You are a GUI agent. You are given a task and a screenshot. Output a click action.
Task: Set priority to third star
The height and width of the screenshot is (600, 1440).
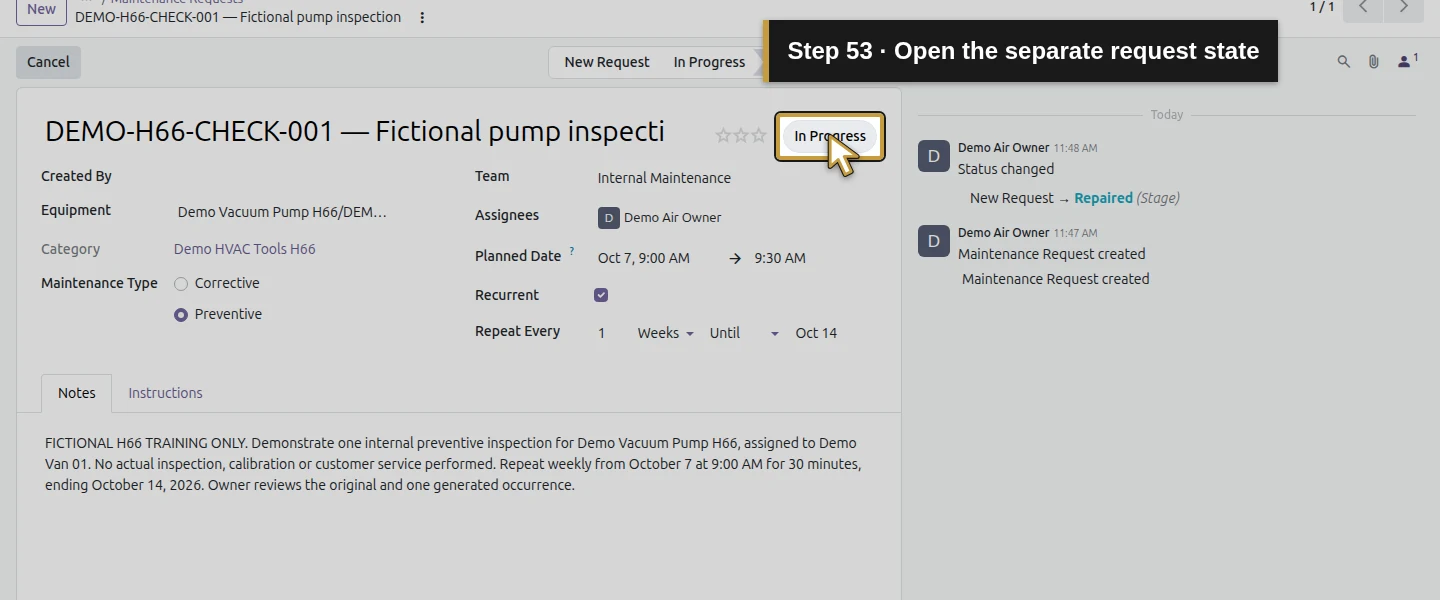point(759,135)
